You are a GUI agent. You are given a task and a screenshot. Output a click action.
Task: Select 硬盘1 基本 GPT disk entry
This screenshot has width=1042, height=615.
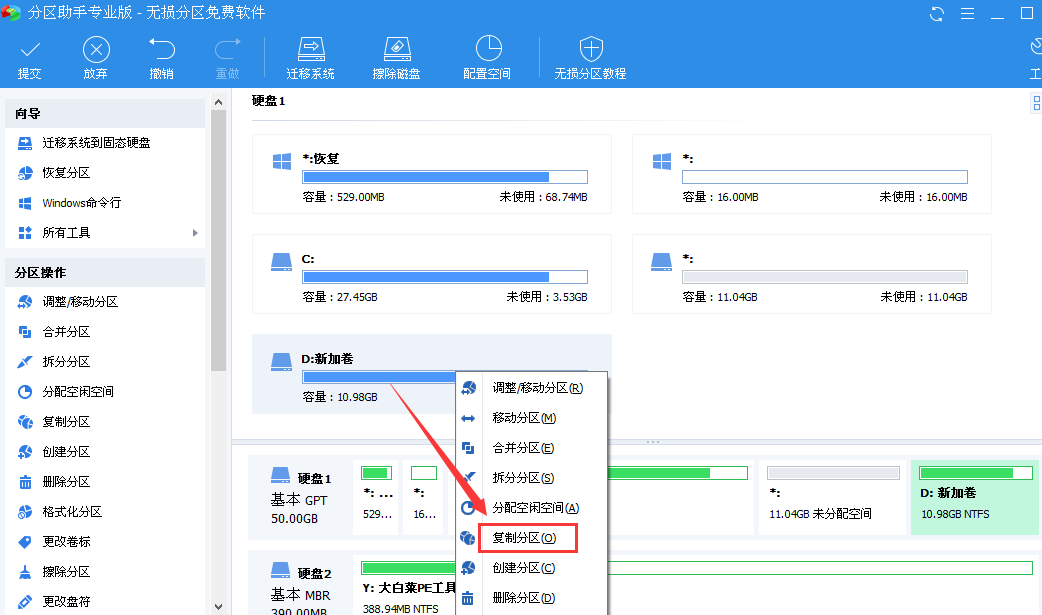click(x=300, y=496)
